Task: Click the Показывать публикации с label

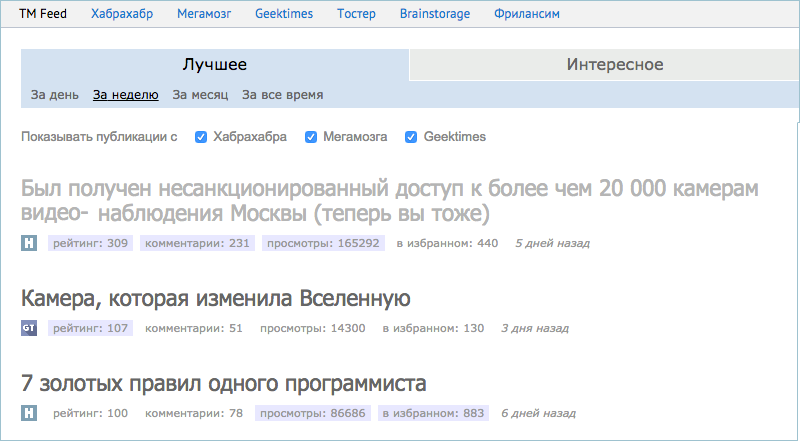Action: point(99,137)
